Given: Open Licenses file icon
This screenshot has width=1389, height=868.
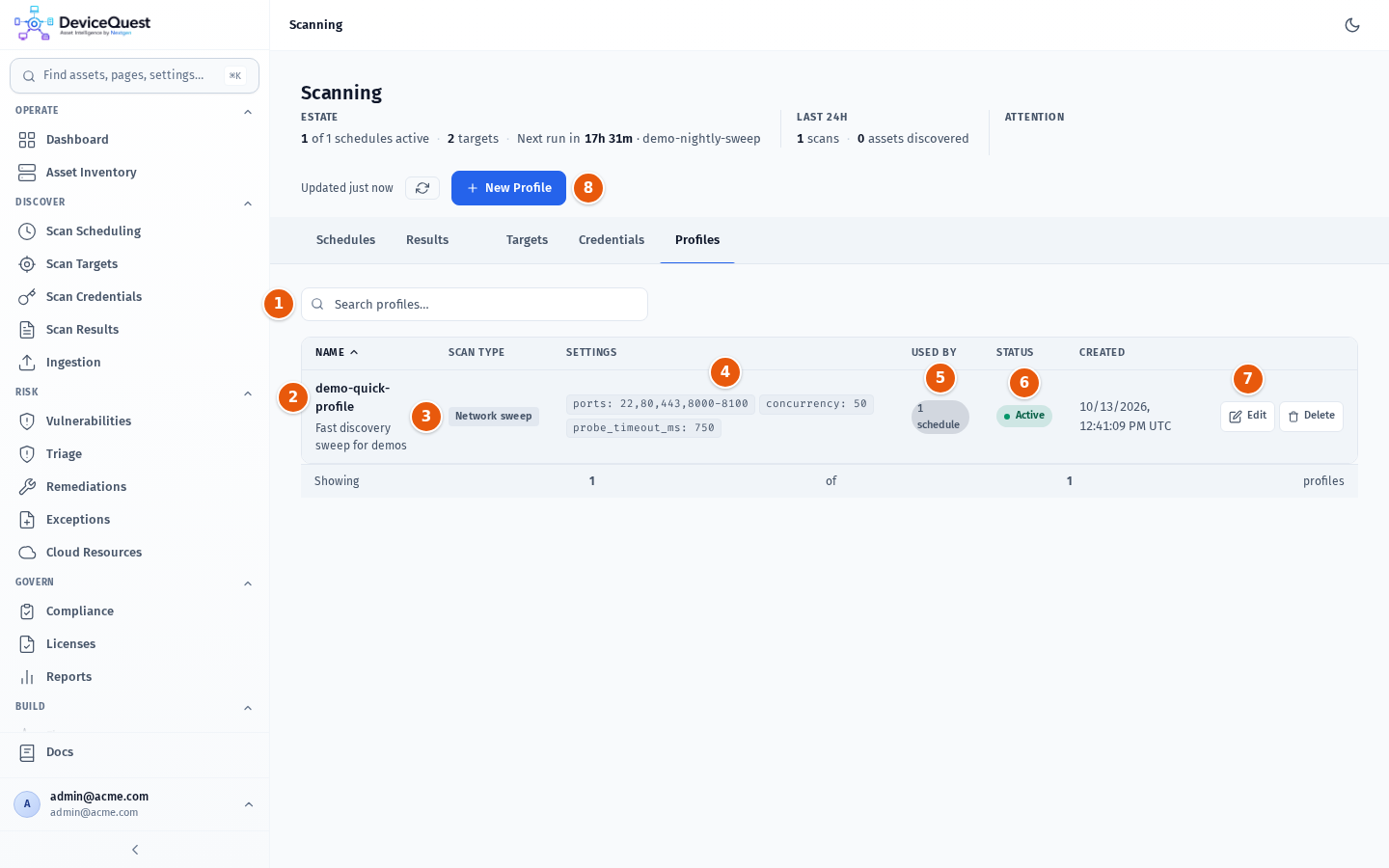Looking at the screenshot, I should point(27,644).
